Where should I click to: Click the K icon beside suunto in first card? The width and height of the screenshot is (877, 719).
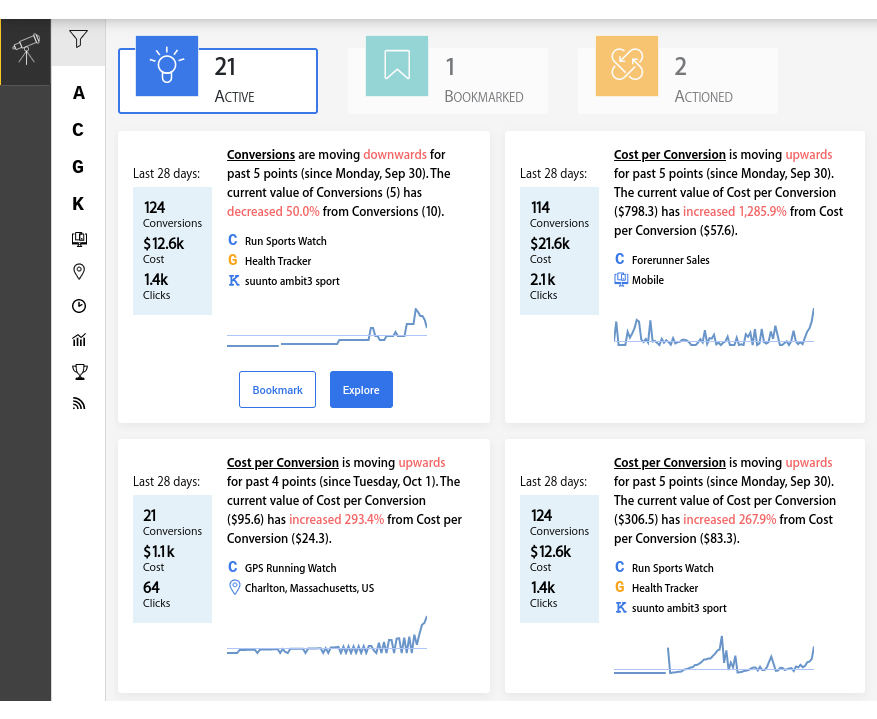click(x=234, y=281)
